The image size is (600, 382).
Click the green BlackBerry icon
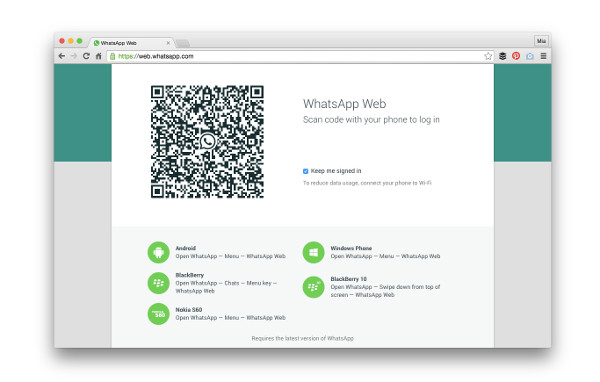(158, 283)
